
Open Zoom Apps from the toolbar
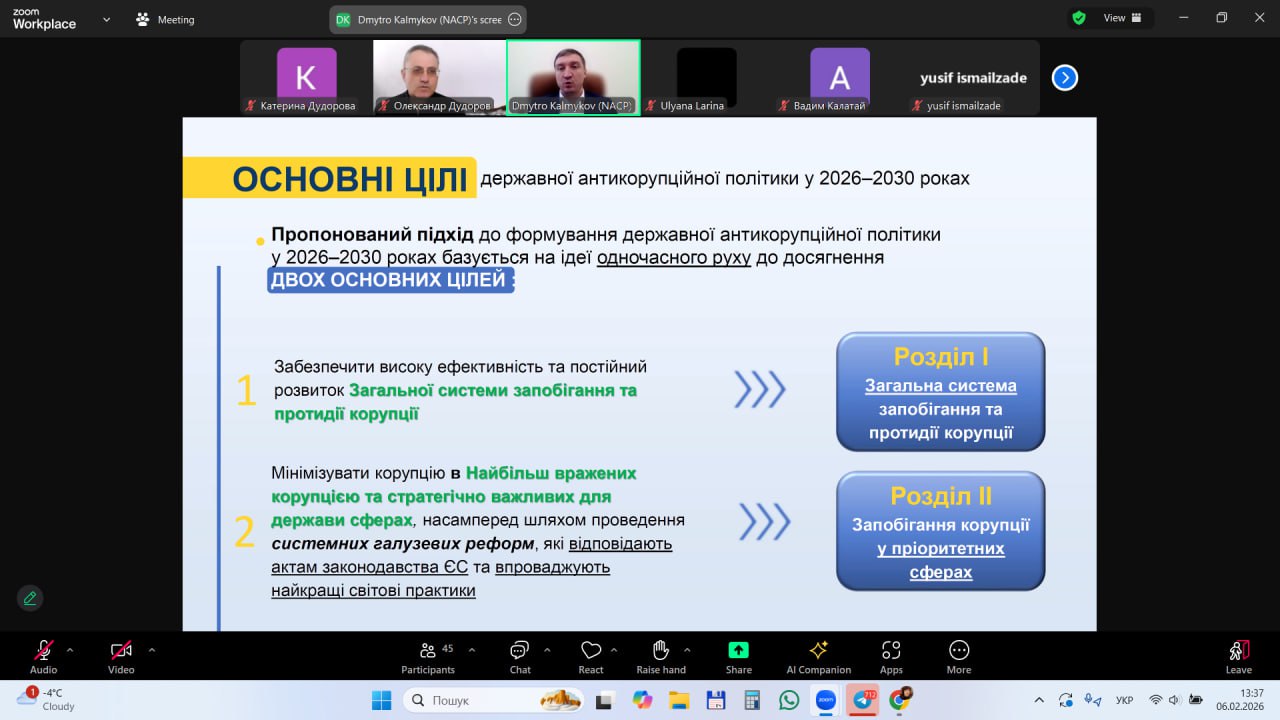891,655
